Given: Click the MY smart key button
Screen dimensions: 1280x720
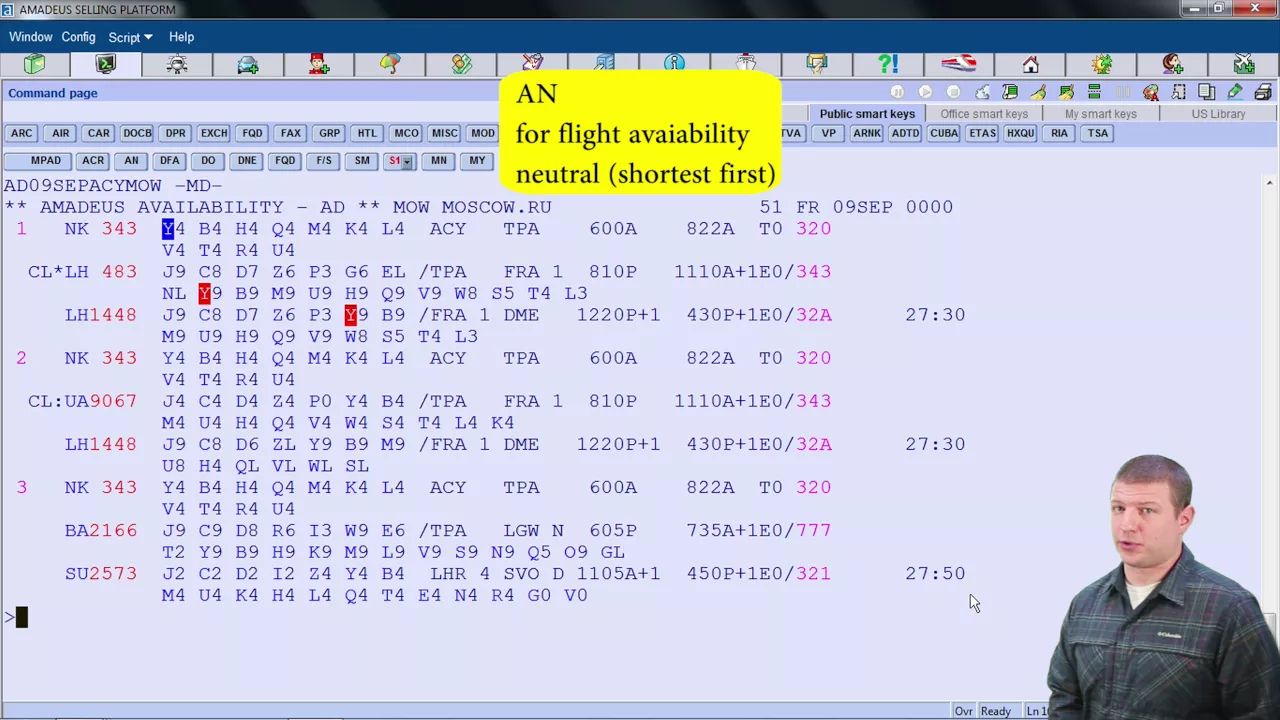Looking at the screenshot, I should (477, 161).
